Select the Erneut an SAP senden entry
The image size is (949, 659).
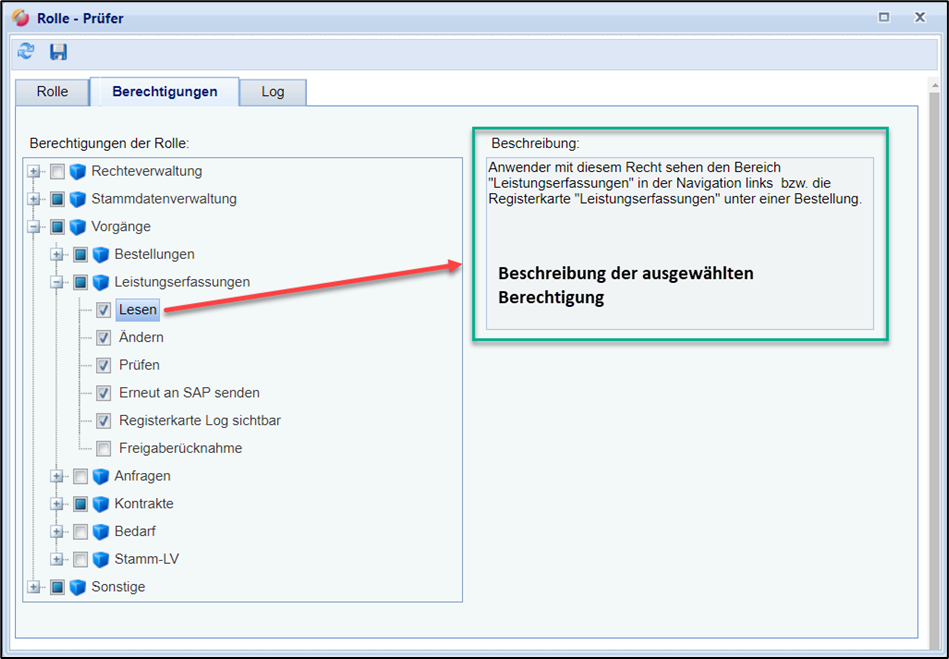click(189, 393)
